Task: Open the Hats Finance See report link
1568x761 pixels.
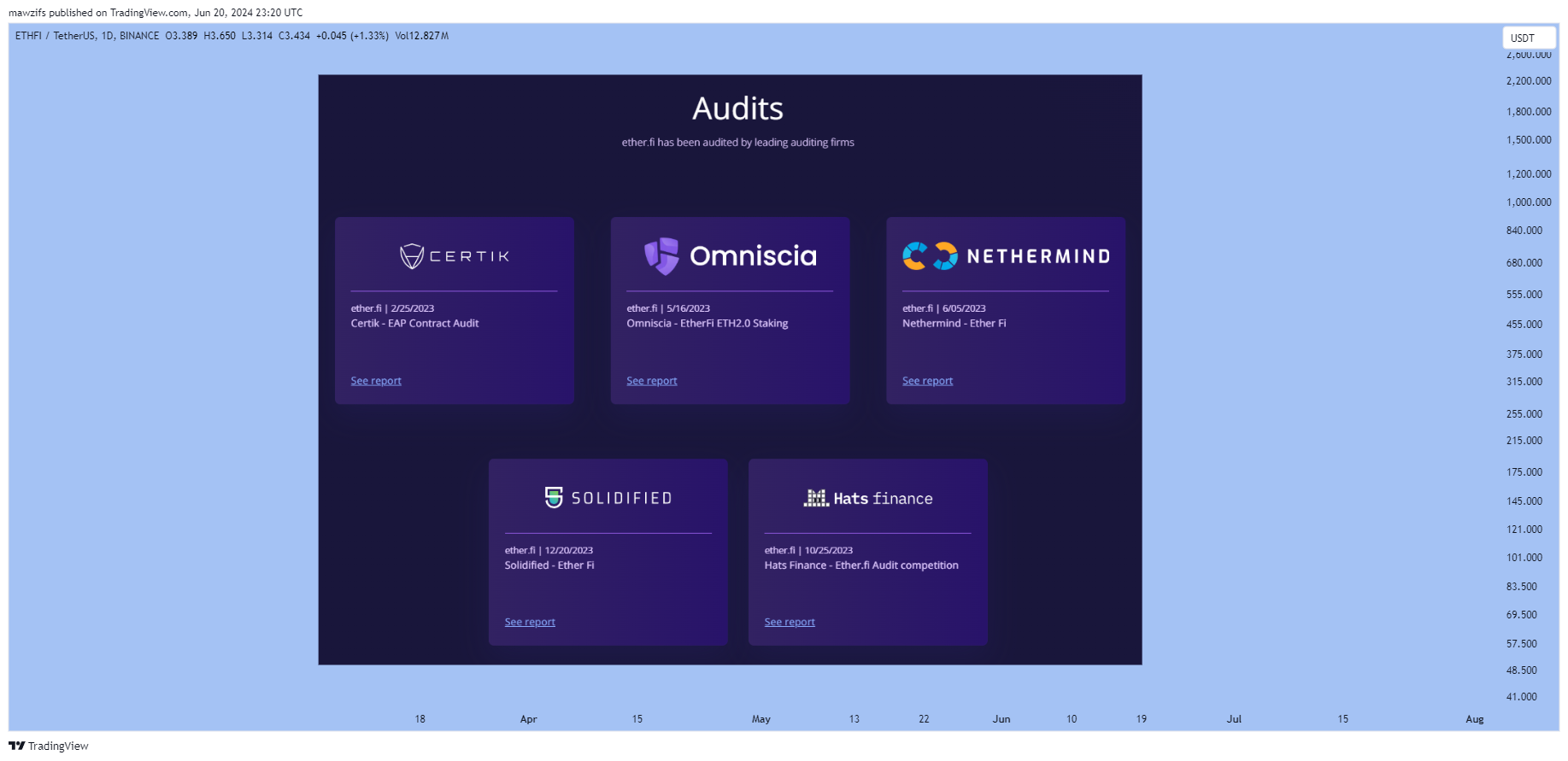Action: (790, 622)
